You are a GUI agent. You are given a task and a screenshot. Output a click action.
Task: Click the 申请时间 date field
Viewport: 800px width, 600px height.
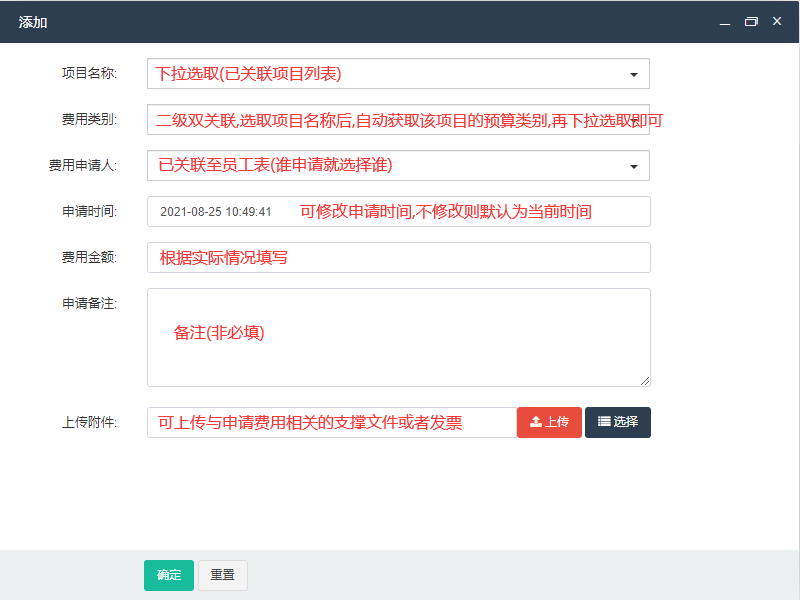[398, 212]
